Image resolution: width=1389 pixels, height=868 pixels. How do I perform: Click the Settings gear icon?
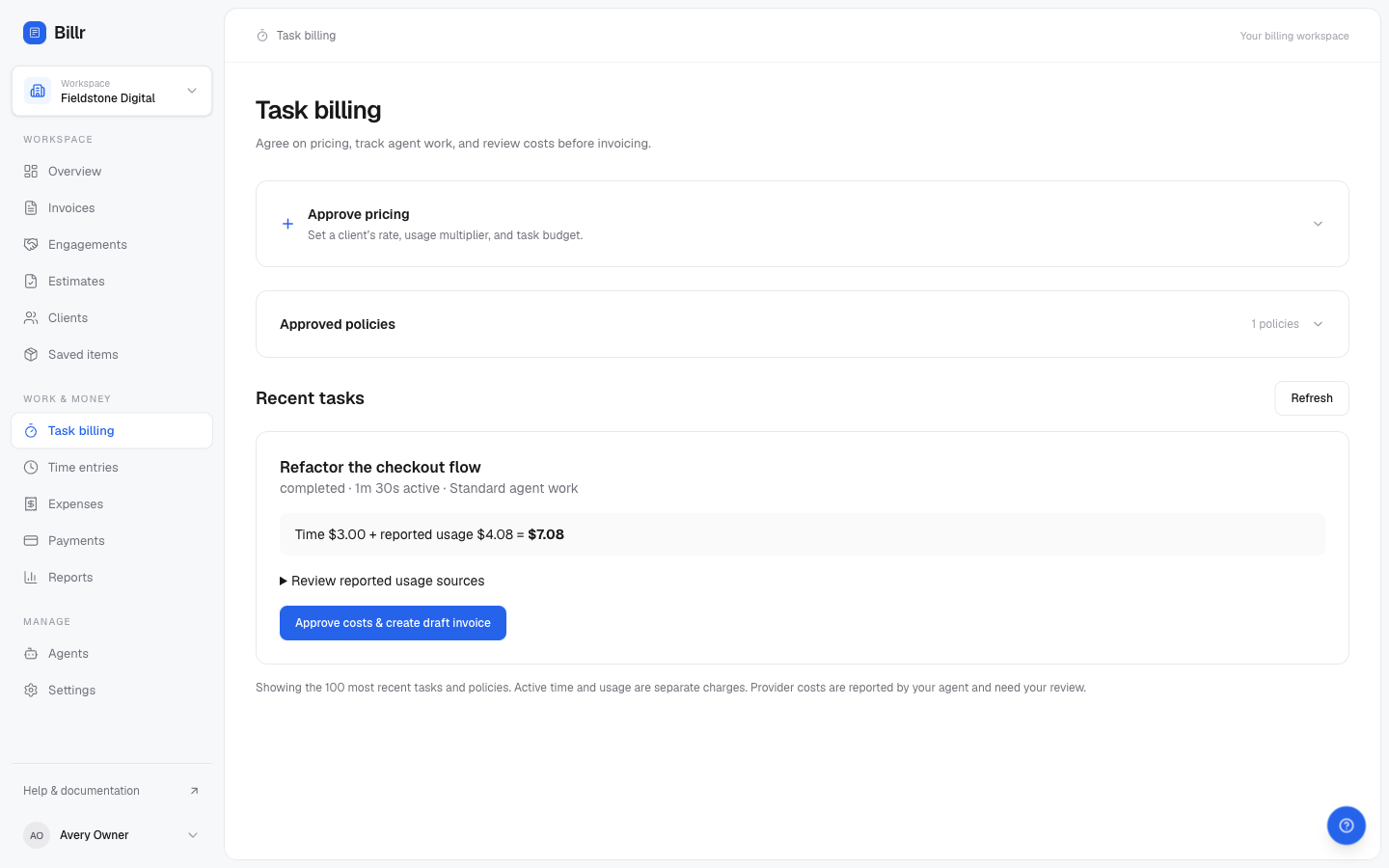point(31,691)
